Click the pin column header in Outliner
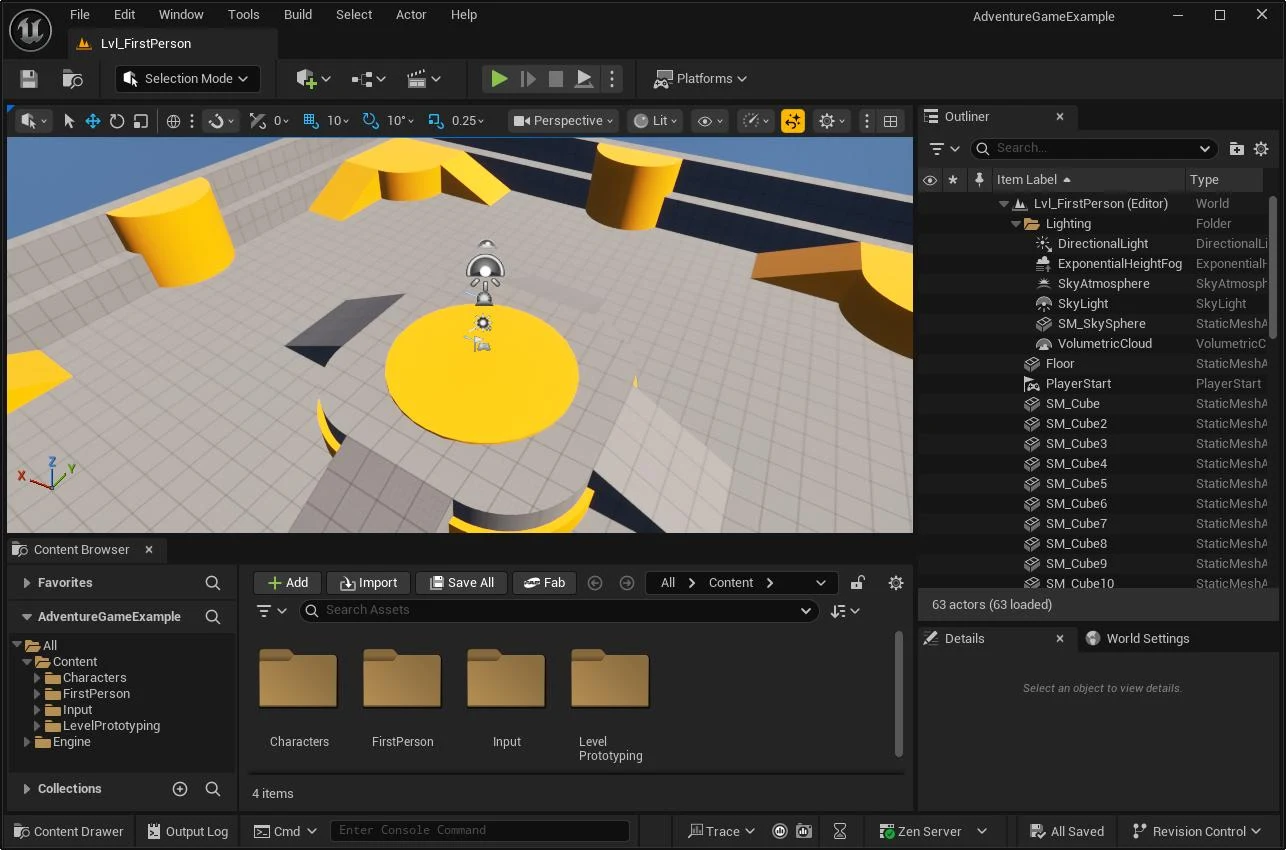 (x=979, y=180)
